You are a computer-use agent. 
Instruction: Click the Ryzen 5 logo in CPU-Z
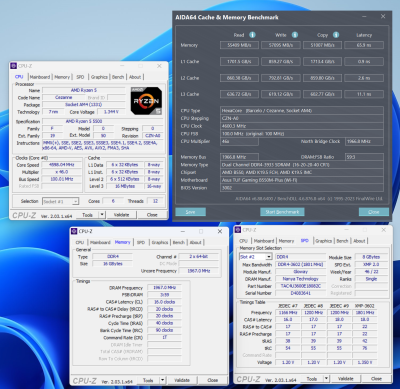tap(146, 101)
